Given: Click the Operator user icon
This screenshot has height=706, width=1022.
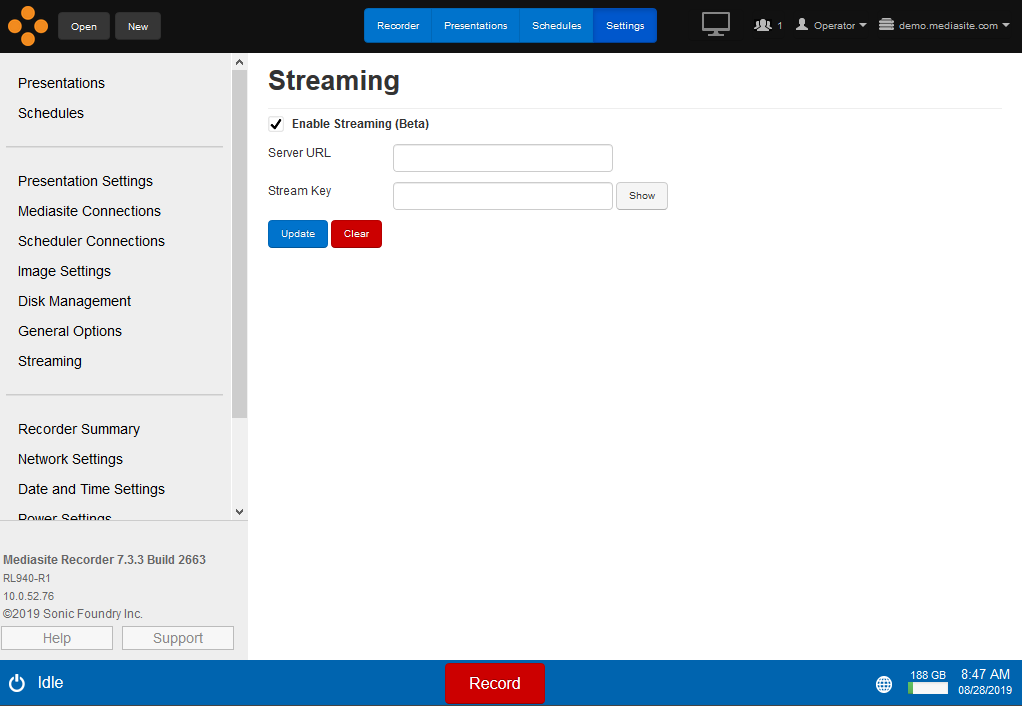Looking at the screenshot, I should click(802, 25).
